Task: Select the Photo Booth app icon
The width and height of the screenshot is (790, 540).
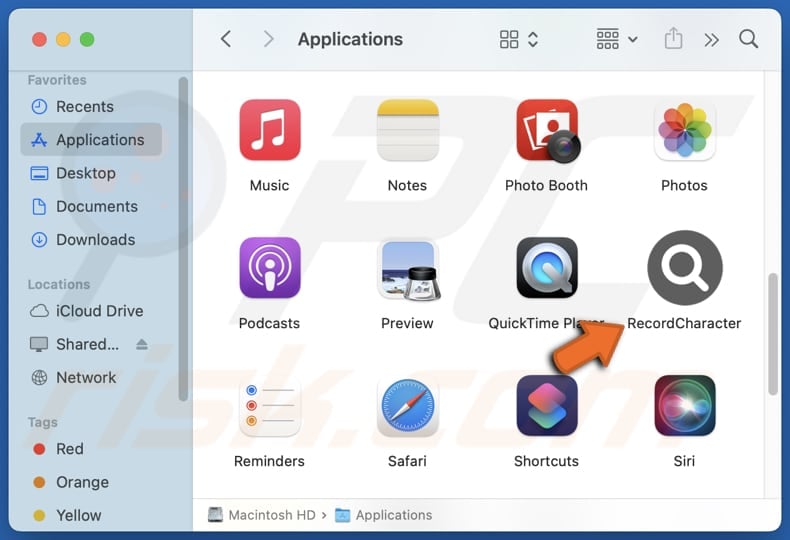Action: (547, 131)
